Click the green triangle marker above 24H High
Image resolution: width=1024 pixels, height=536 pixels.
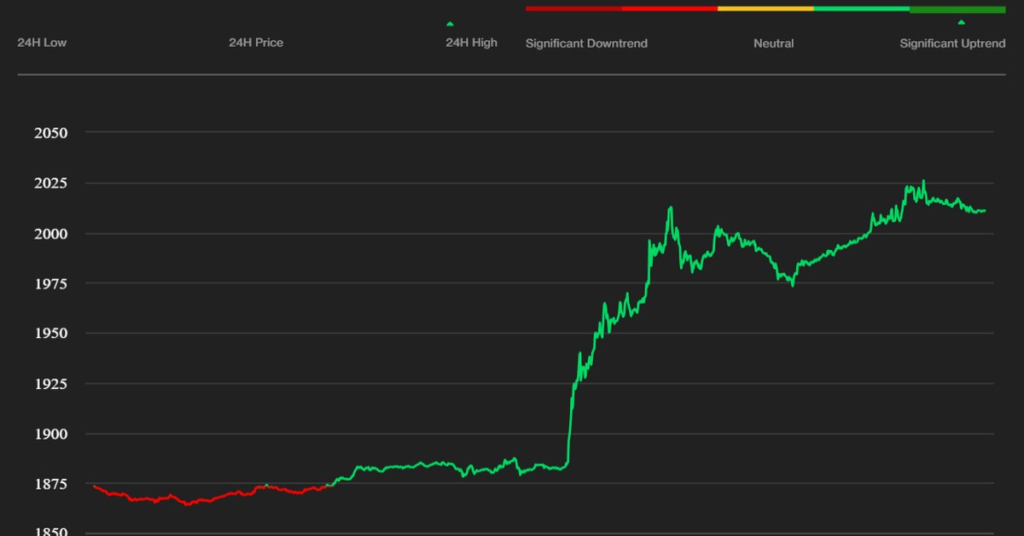(450, 23)
